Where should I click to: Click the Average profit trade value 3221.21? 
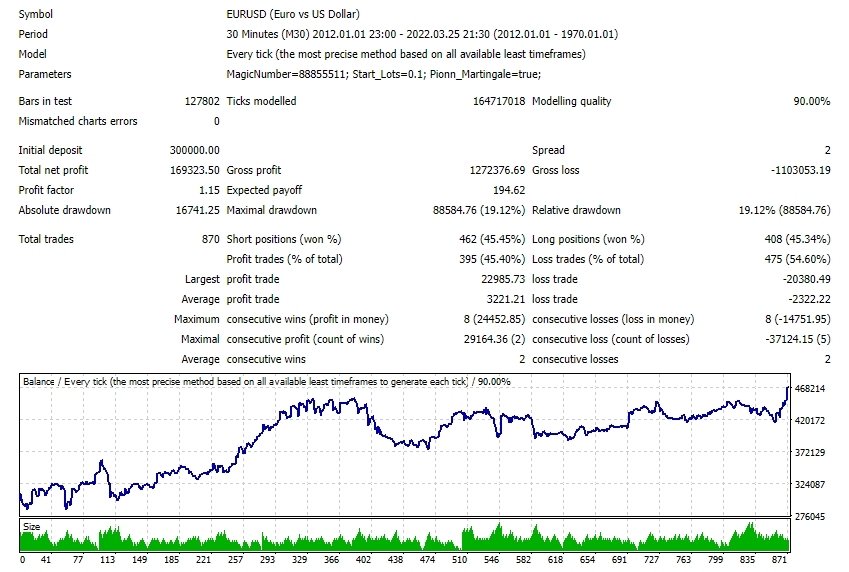click(x=506, y=300)
